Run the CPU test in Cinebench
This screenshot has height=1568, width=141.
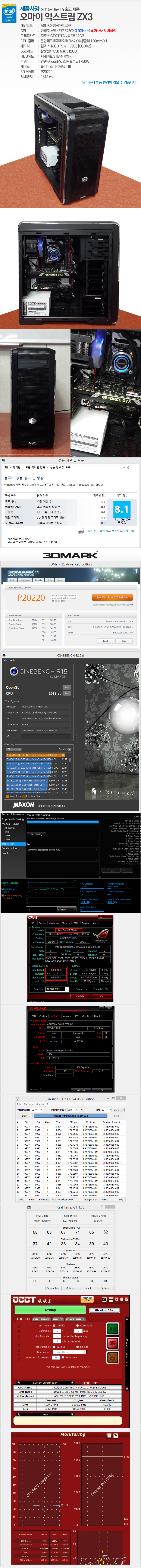(66, 693)
